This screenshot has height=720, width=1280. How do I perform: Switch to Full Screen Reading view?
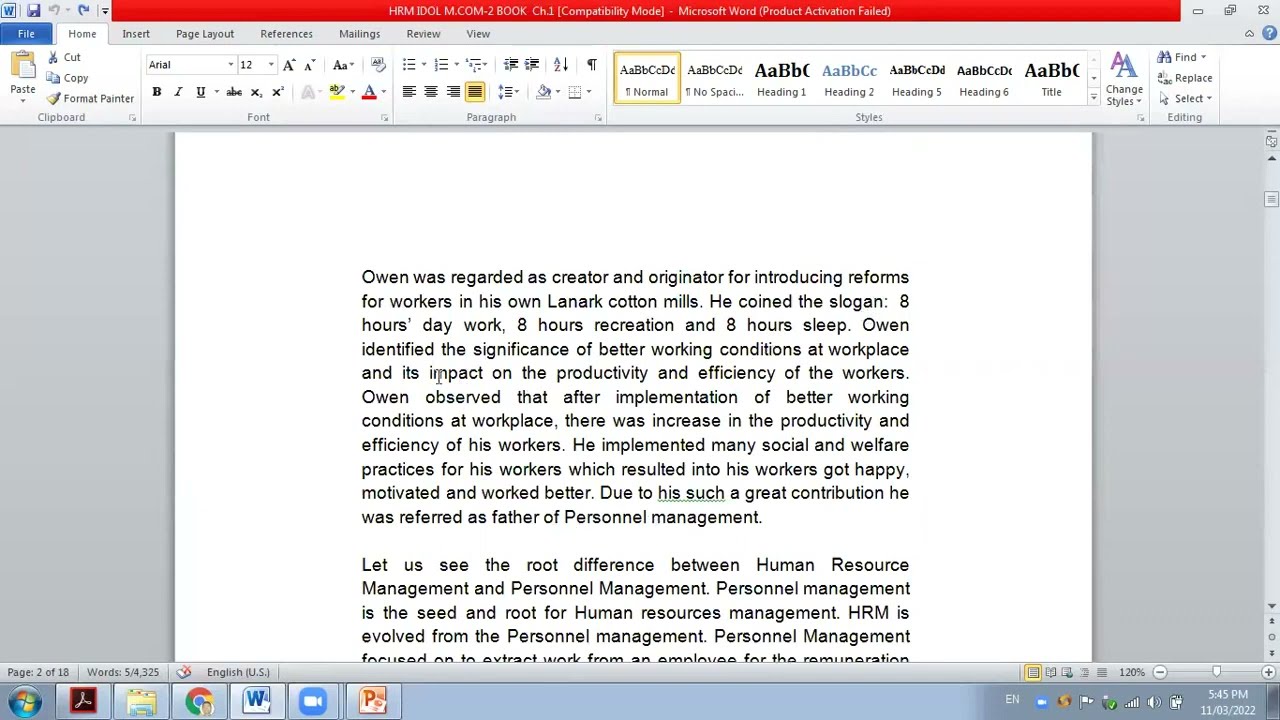tap(1050, 673)
